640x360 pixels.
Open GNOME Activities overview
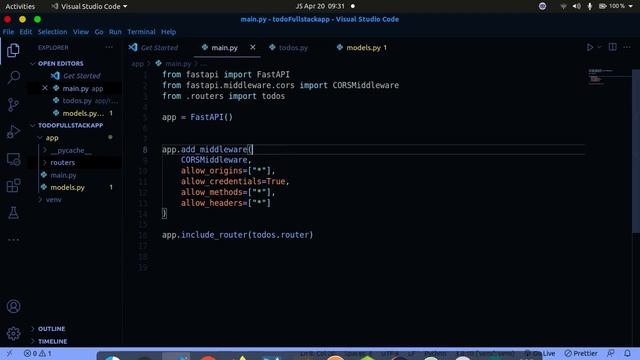(20, 7)
